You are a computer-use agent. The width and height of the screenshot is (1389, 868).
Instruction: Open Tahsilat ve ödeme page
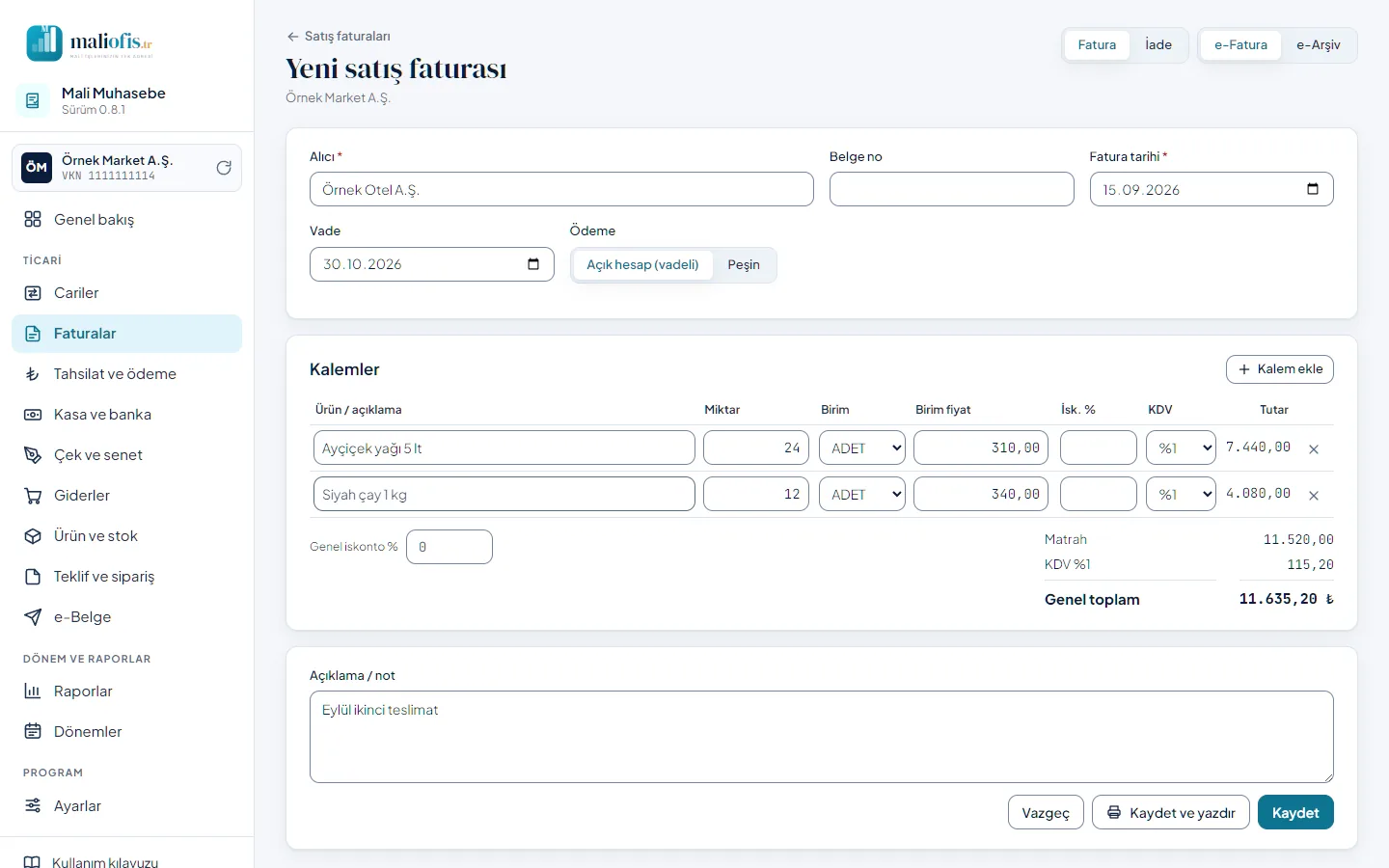tap(126, 374)
